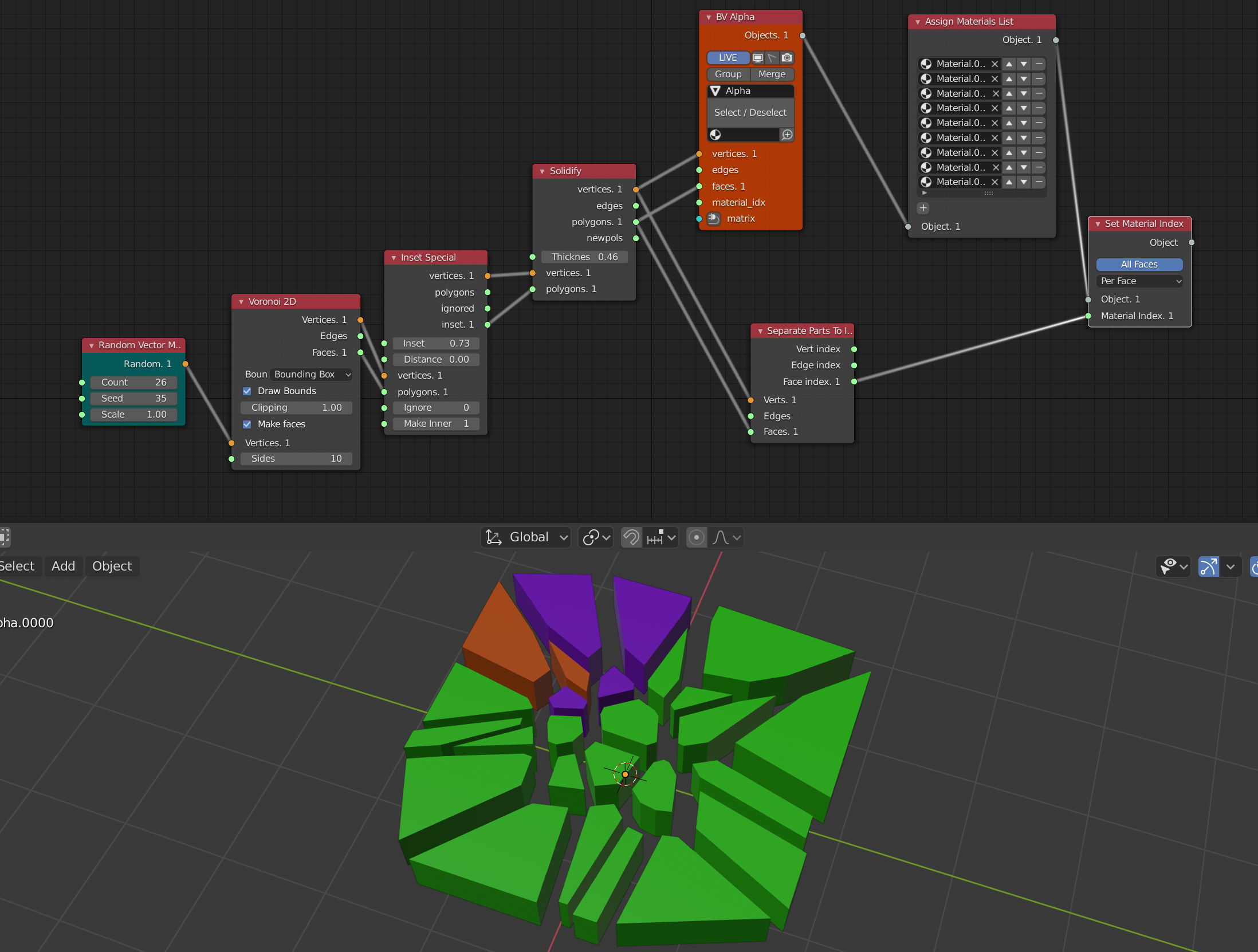Viewport: 1258px width, 952px height.
Task: Toggle LIVE button in BV Alpha
Action: click(728, 58)
